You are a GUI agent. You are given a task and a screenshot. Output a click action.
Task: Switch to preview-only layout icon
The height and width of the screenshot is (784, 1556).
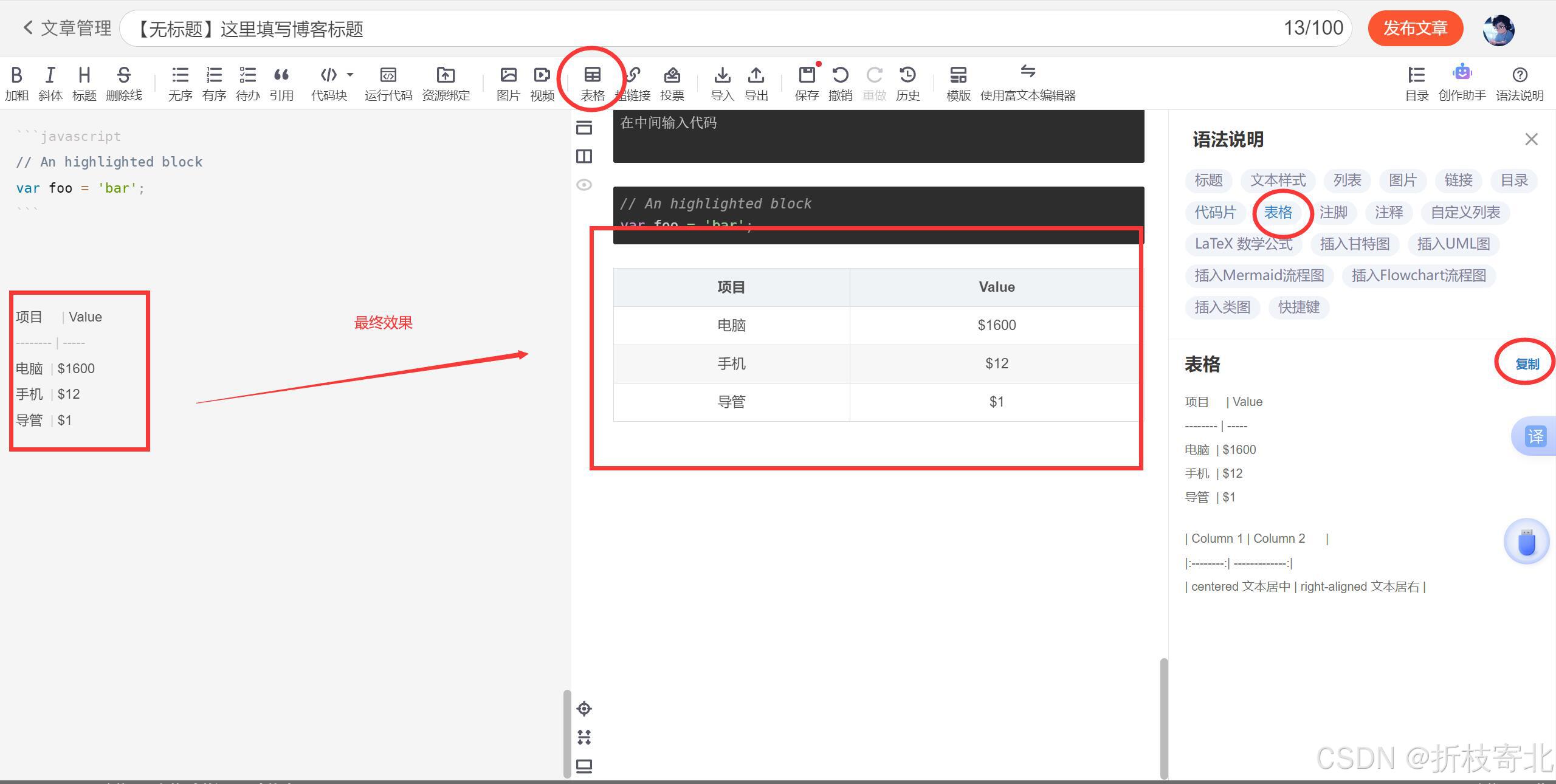[x=584, y=128]
